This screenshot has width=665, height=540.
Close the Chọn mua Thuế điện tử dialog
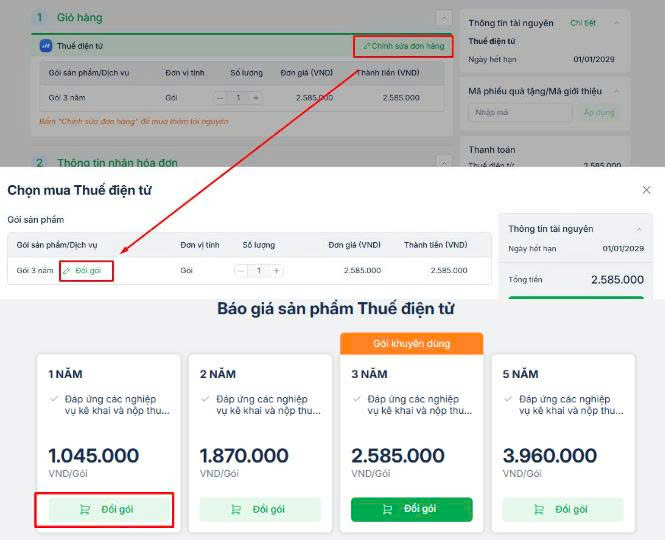point(646,190)
